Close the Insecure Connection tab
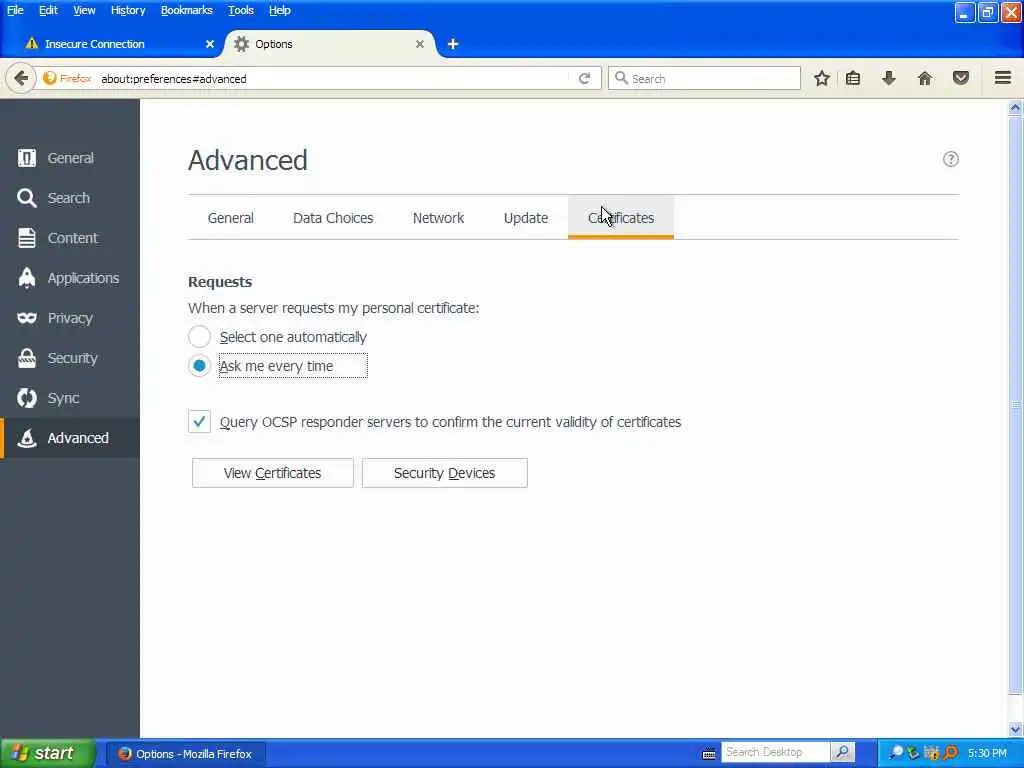1024x768 pixels. [210, 44]
